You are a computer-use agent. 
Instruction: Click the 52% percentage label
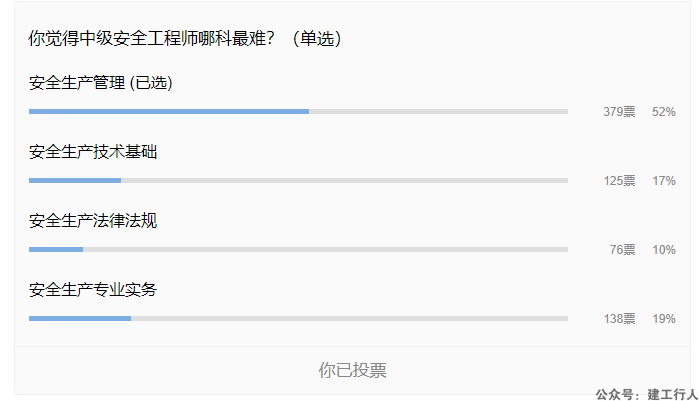click(x=664, y=112)
